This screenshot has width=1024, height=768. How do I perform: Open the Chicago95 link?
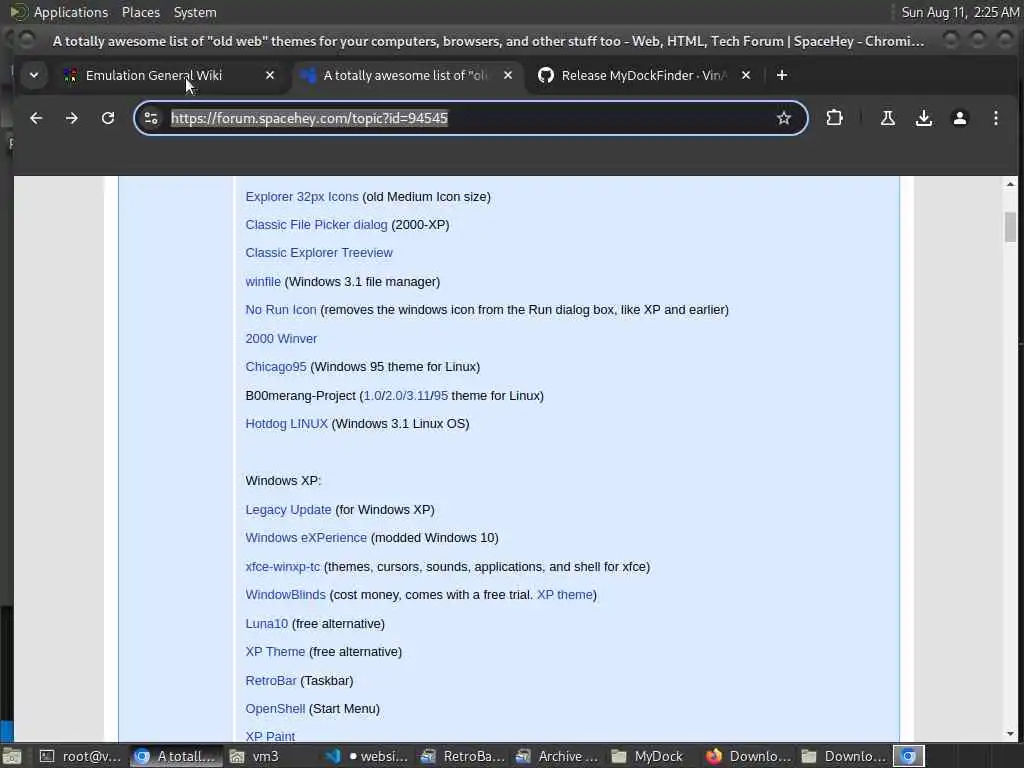tap(276, 366)
